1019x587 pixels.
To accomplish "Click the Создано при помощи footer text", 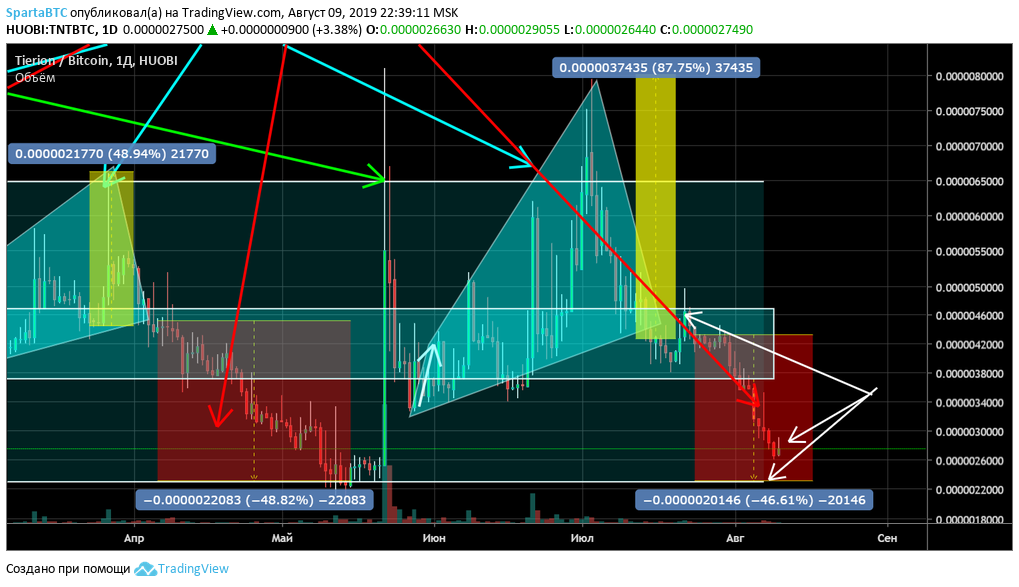I will coord(68,569).
